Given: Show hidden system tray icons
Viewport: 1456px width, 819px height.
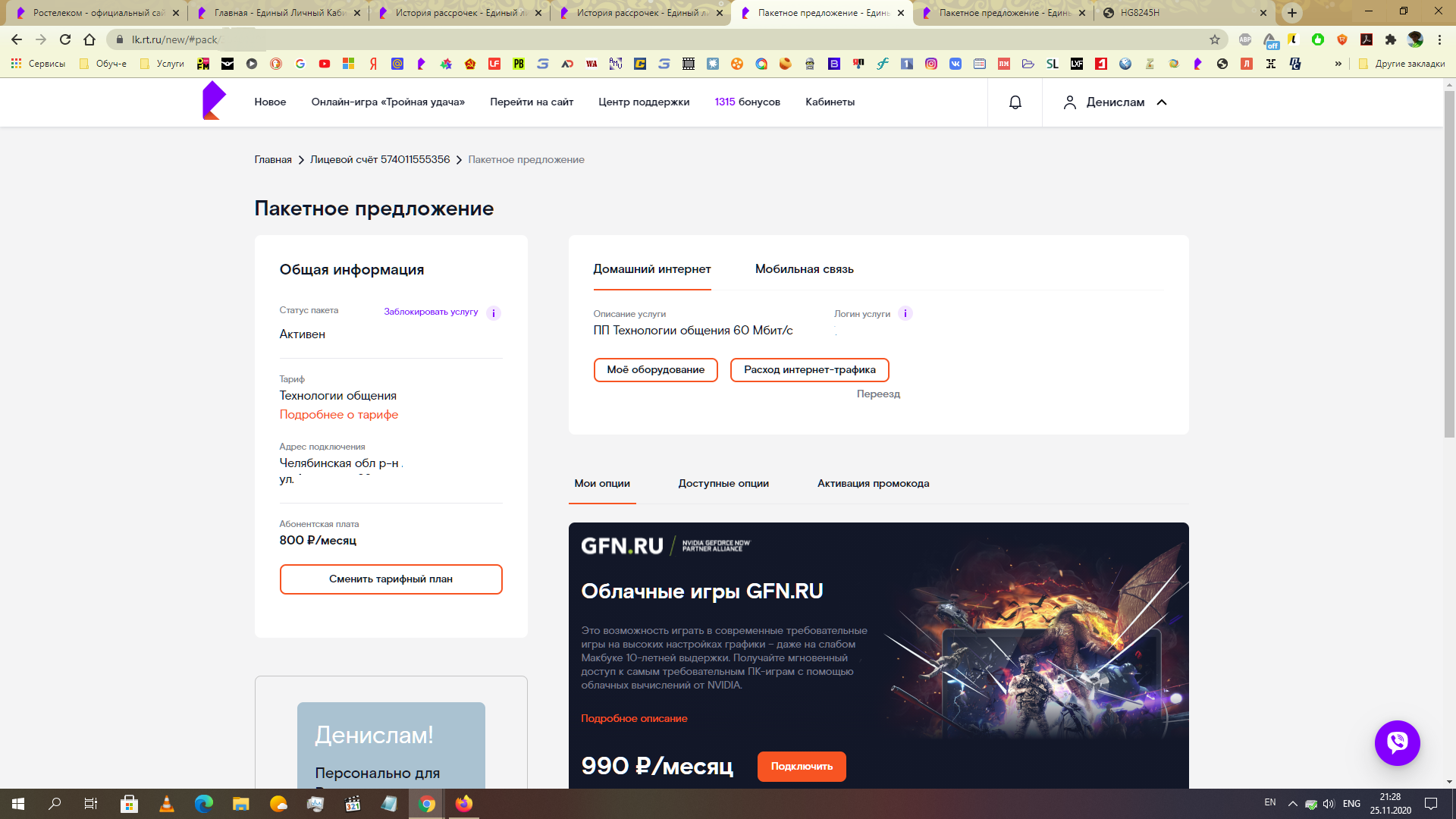Looking at the screenshot, I should pyautogui.click(x=1292, y=804).
